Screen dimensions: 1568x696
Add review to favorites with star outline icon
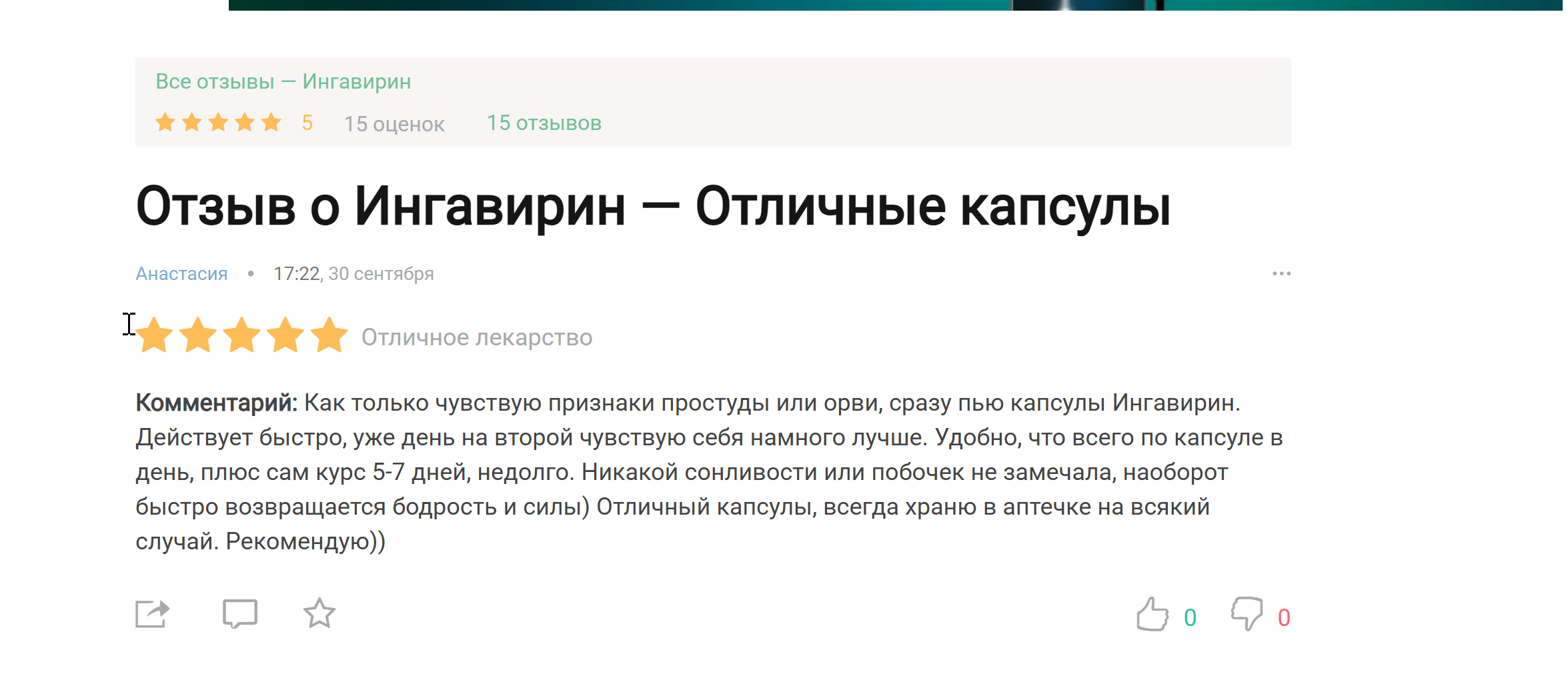coord(319,613)
